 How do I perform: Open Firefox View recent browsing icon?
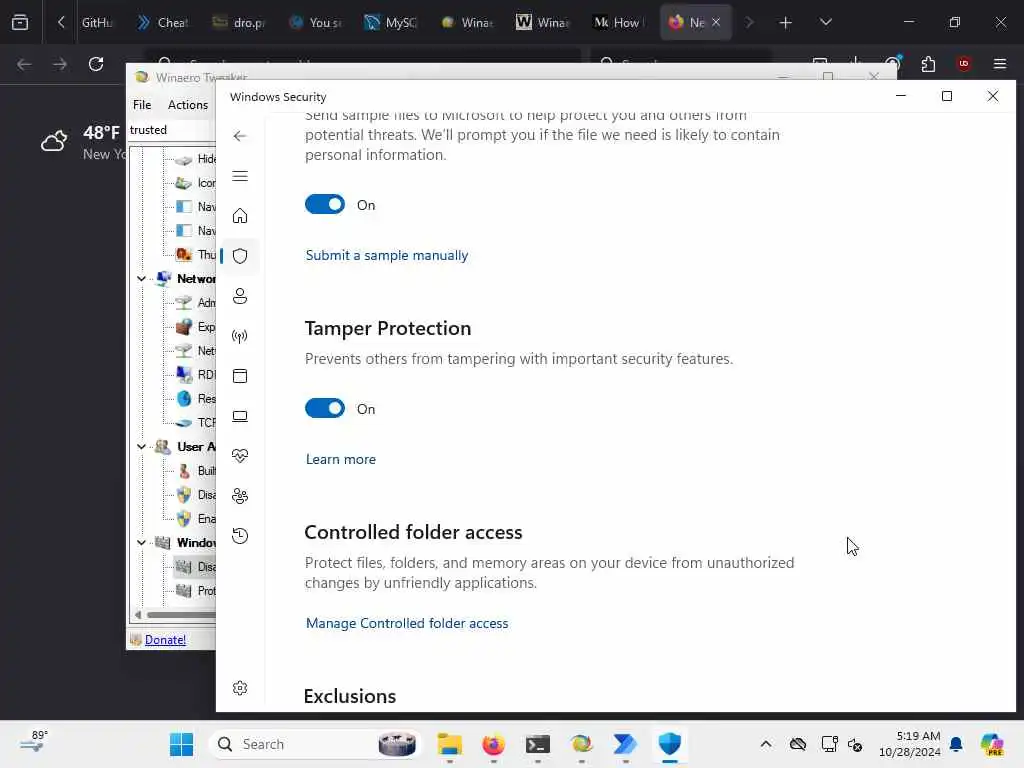pyautogui.click(x=20, y=23)
